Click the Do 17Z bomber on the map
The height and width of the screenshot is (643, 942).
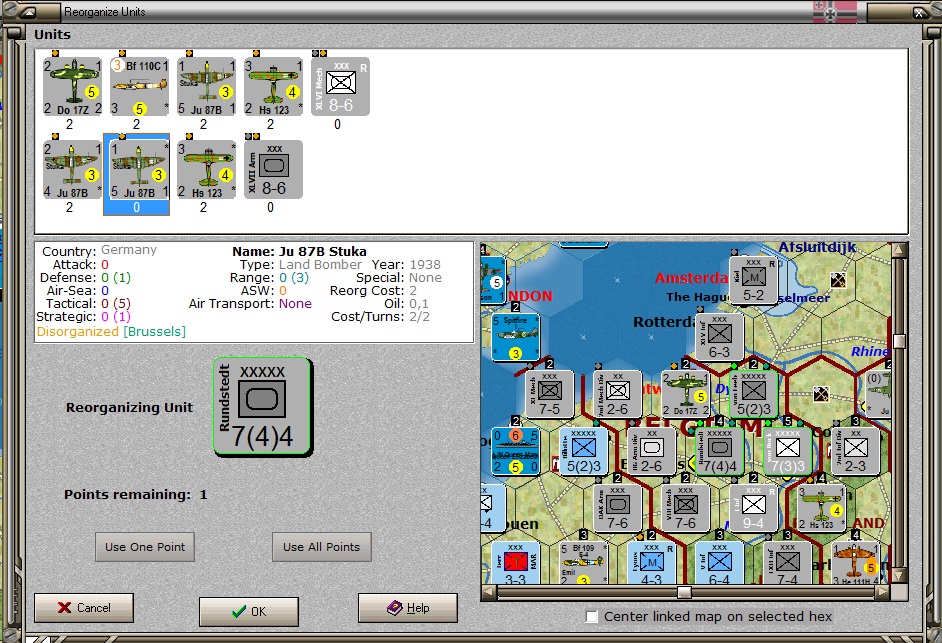coord(685,394)
